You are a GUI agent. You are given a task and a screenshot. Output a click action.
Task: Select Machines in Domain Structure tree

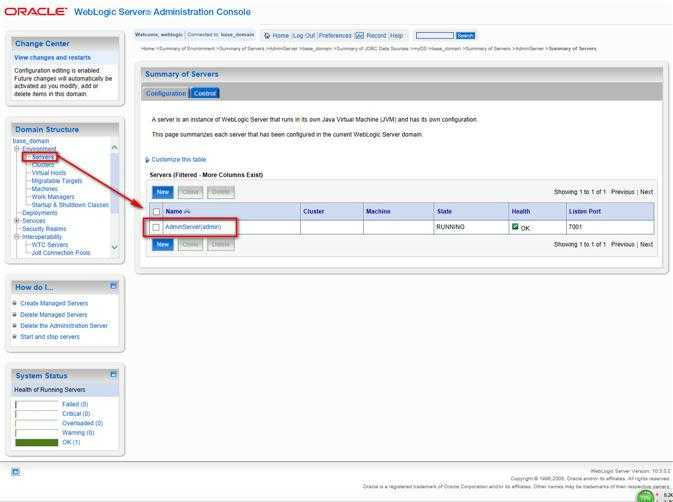point(45,189)
